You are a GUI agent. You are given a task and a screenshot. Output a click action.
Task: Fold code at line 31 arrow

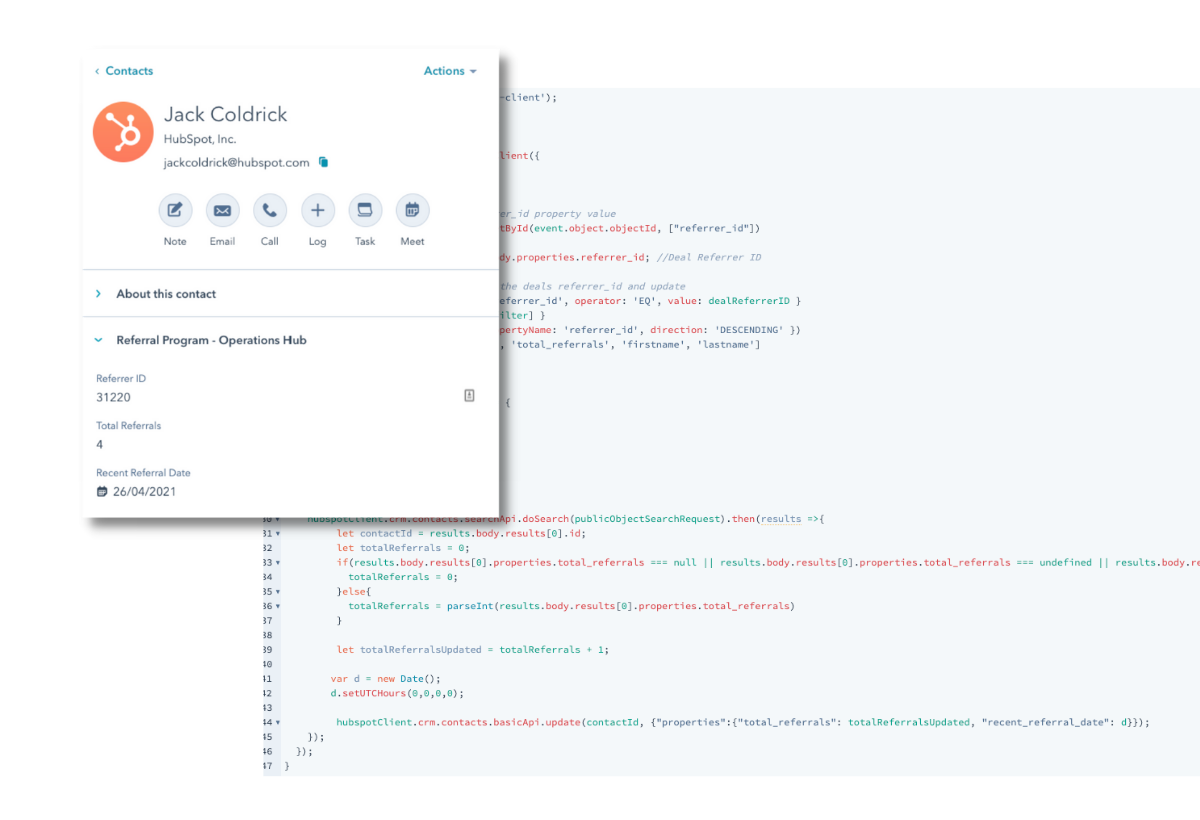click(x=278, y=534)
